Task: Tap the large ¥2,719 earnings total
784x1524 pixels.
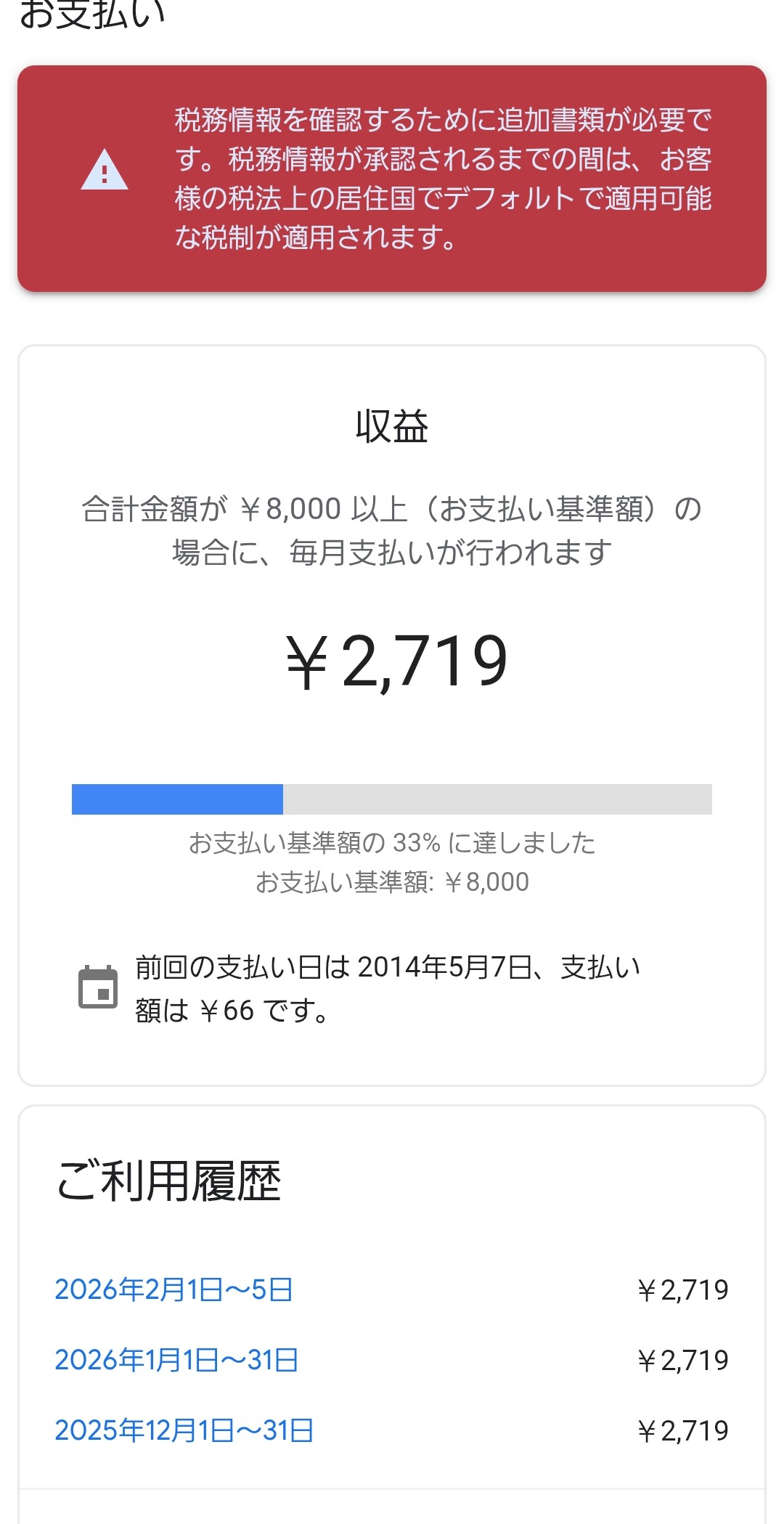Action: [396, 661]
